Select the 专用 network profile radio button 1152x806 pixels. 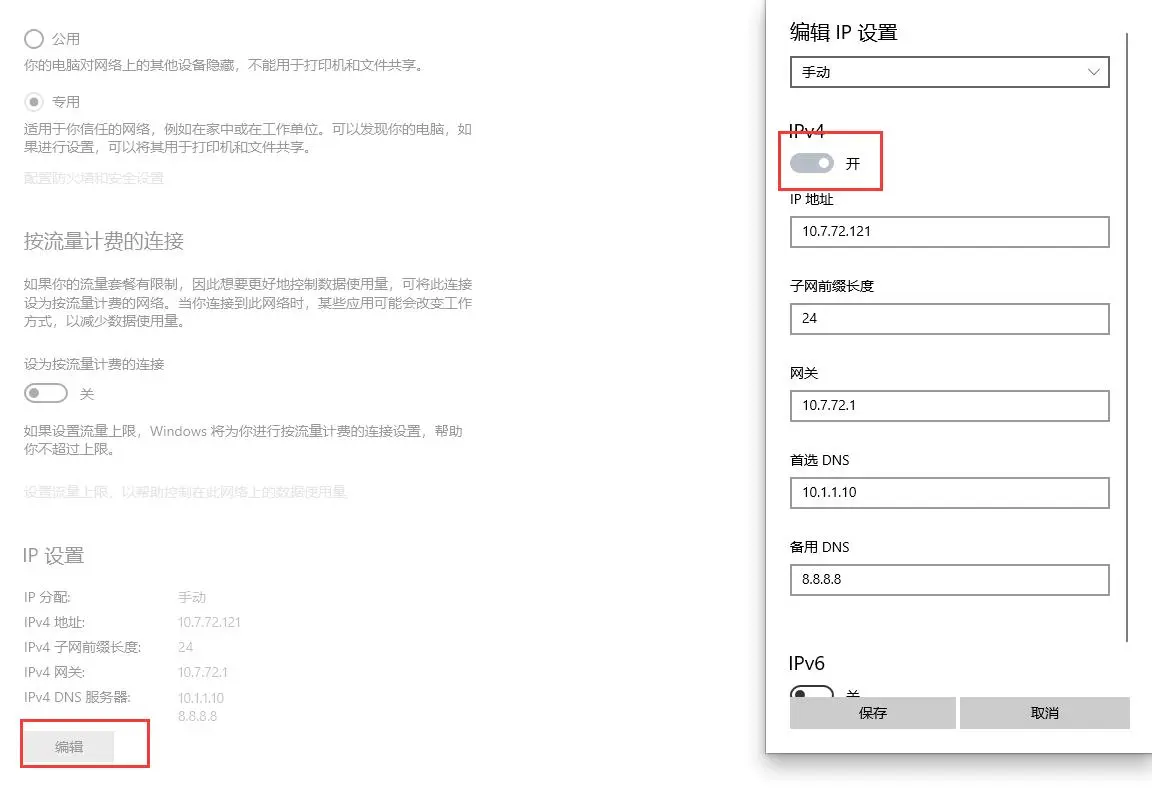34,102
